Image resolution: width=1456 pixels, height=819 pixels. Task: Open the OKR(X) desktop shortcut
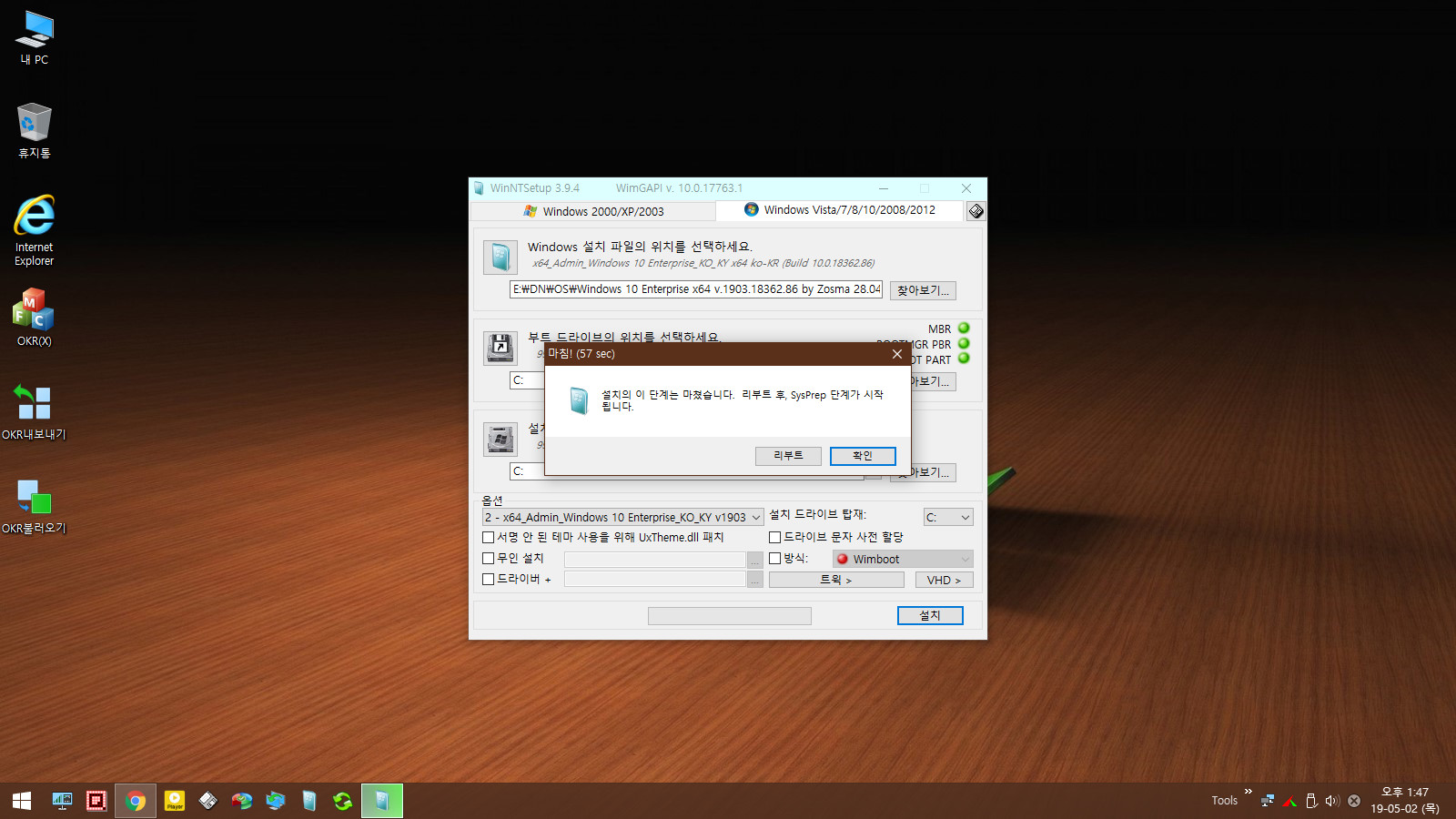[x=35, y=317]
